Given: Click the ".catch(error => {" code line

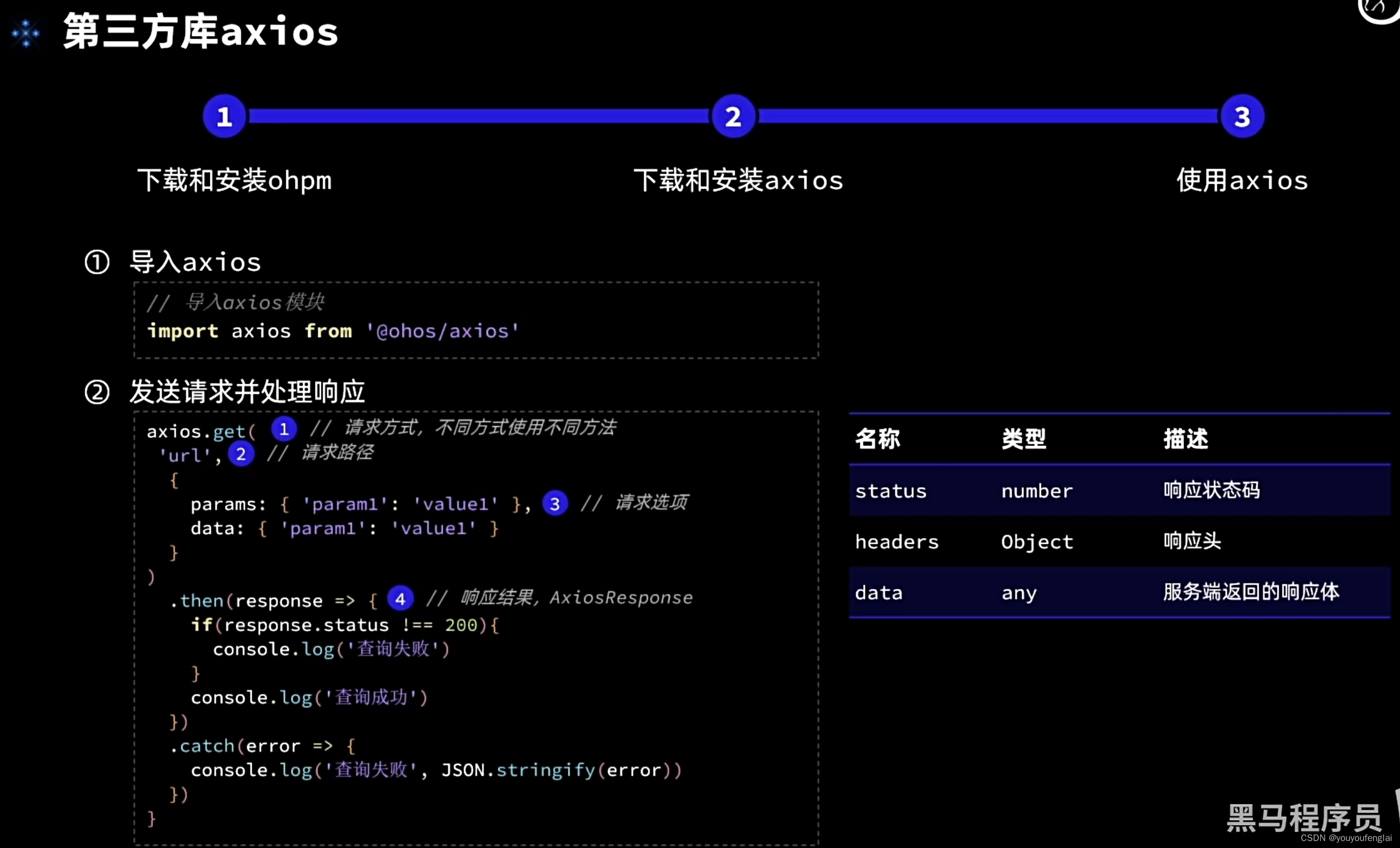Looking at the screenshot, I should [x=263, y=746].
